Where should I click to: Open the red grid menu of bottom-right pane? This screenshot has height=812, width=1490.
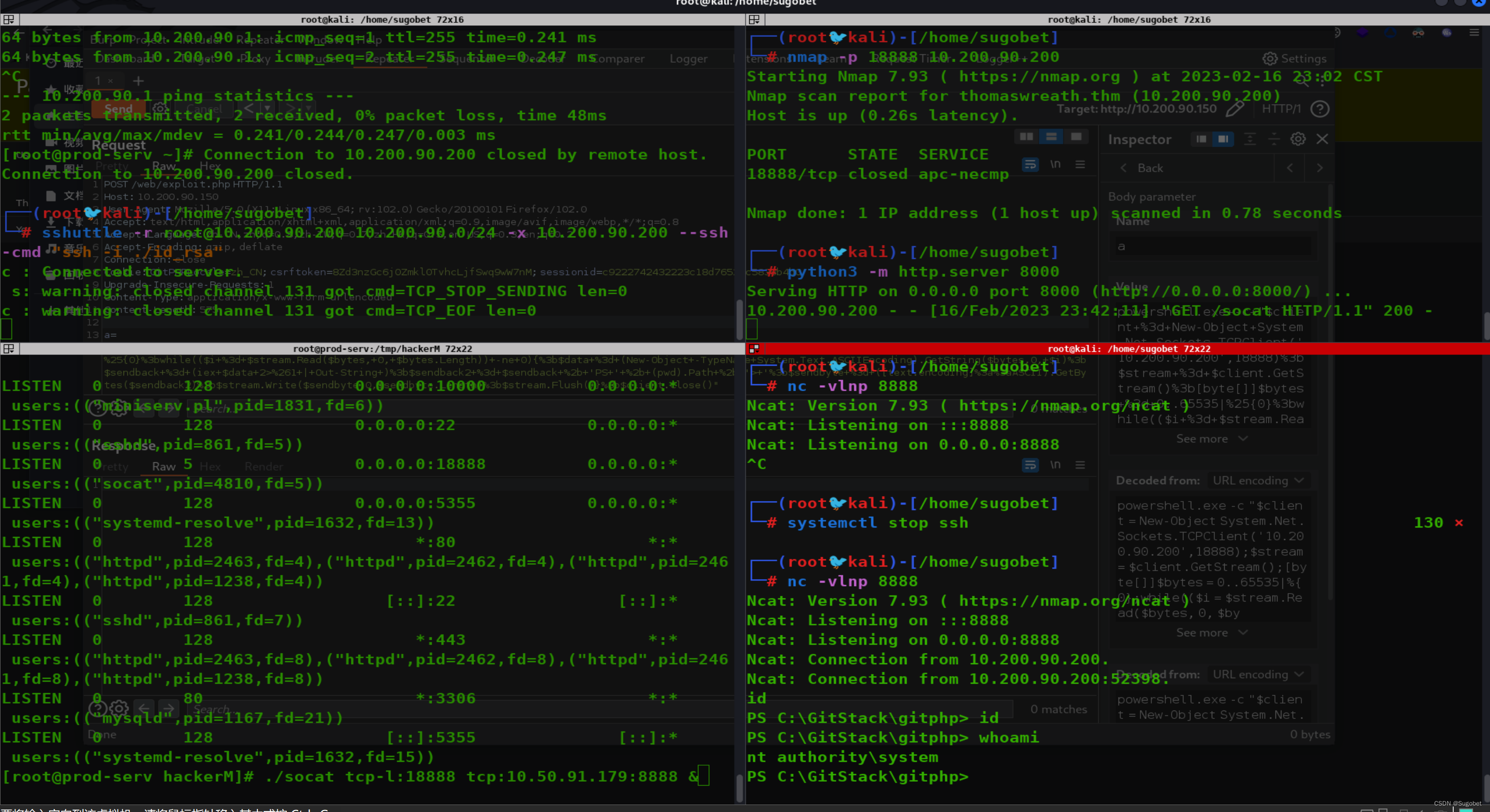point(754,348)
